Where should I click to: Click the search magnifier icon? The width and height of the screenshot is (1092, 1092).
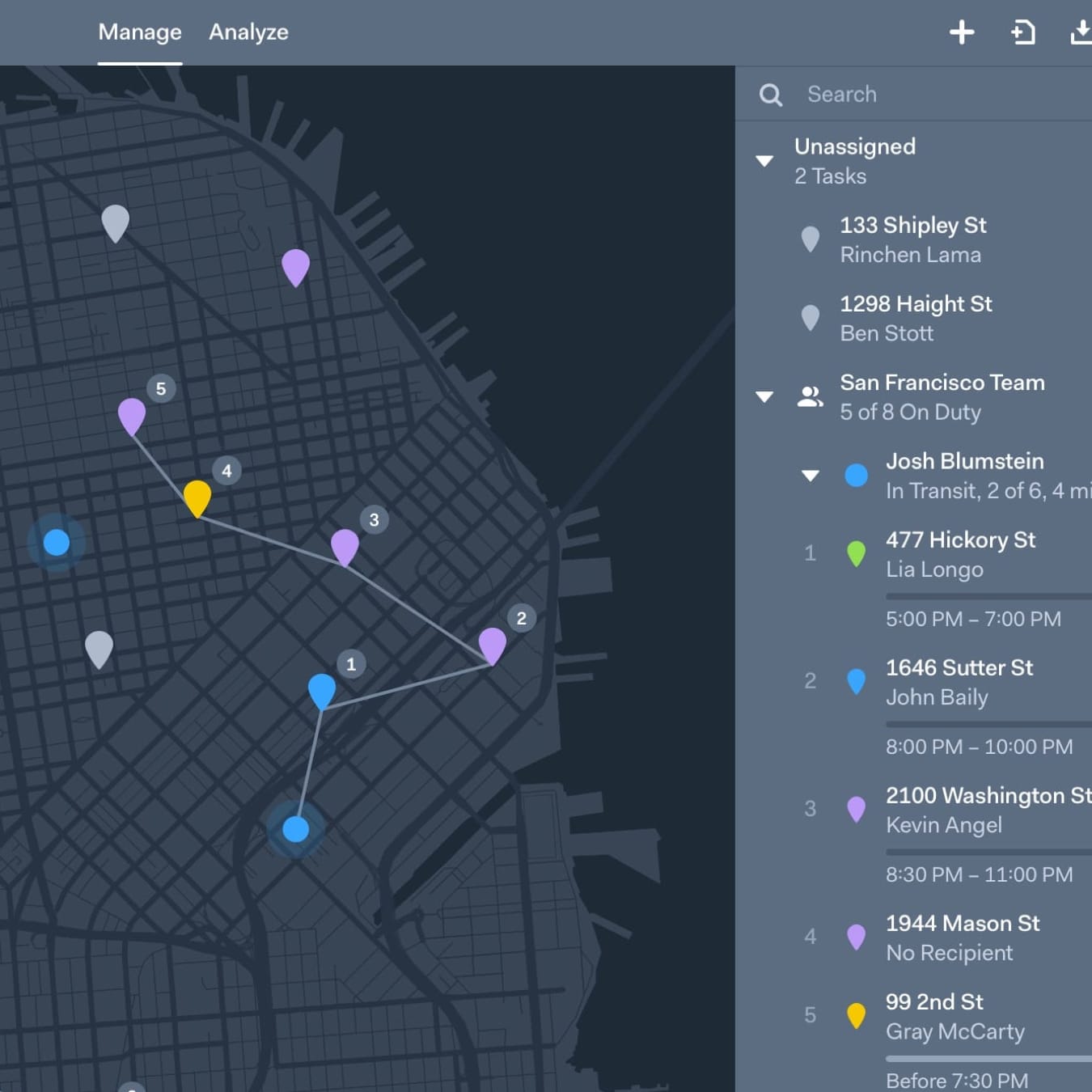click(770, 94)
